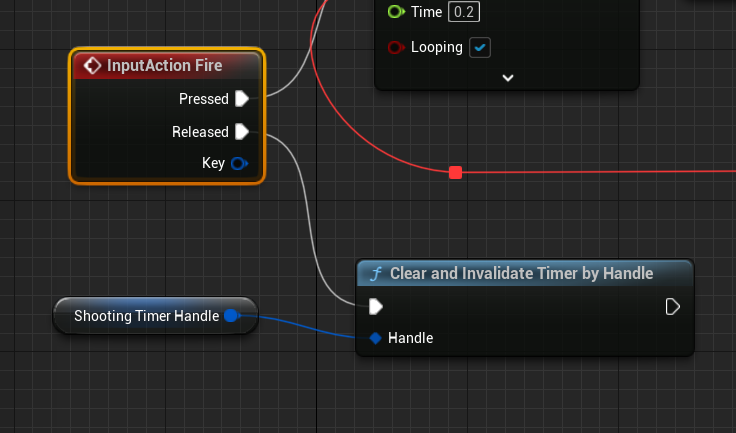736x433 pixels.
Task: Click Clear Timer node output execution pin
Action: [x=673, y=307]
